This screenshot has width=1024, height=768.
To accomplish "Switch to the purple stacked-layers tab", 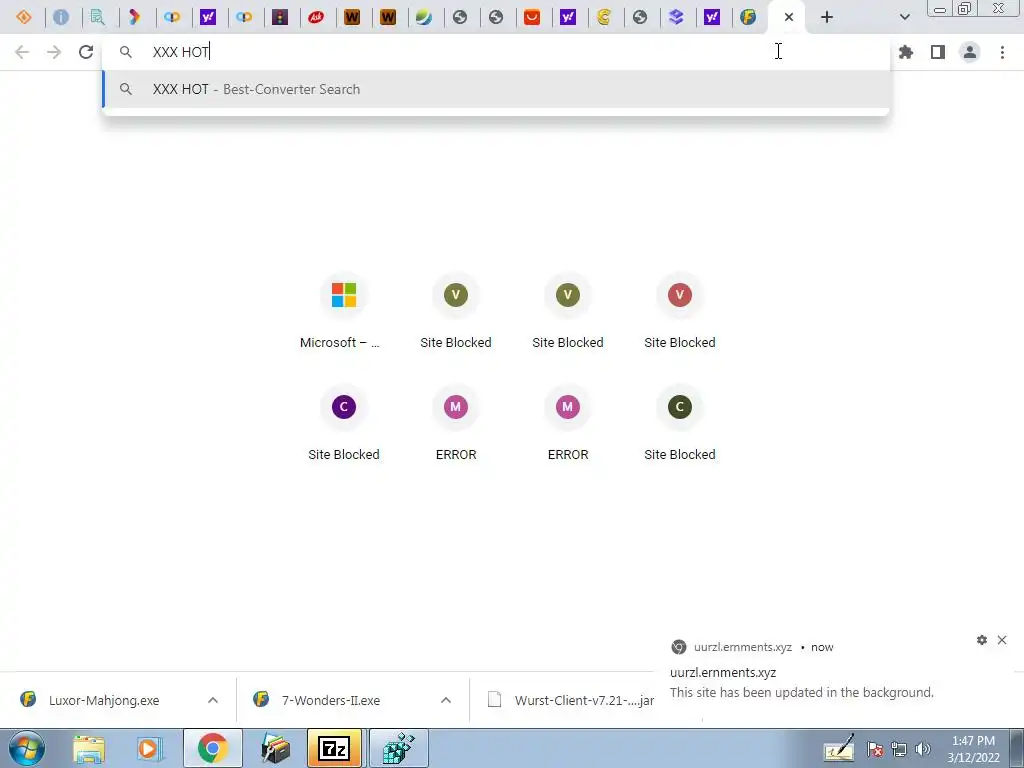I will click(x=676, y=17).
